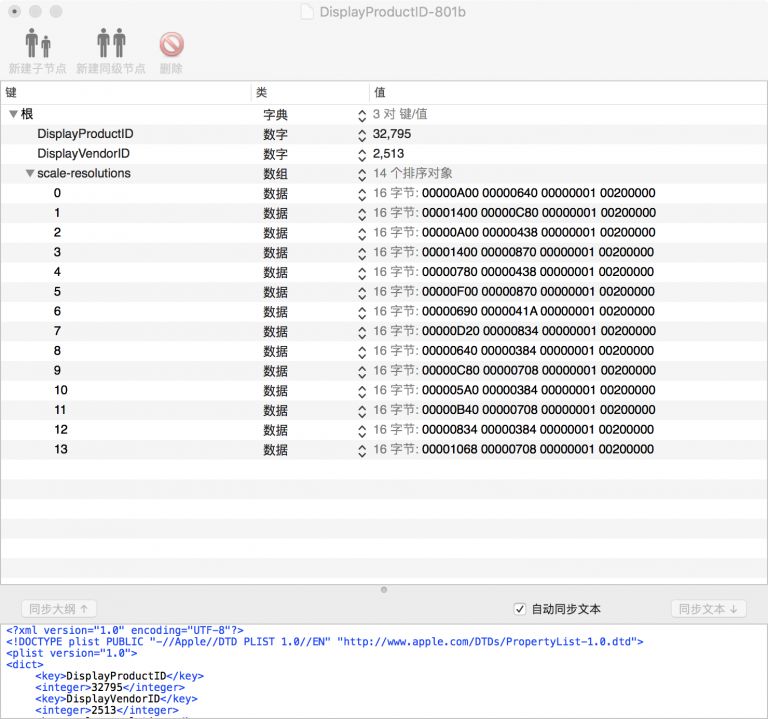
Task: Click the 新建同级节点 (new sibling node) icon
Action: tap(111, 44)
